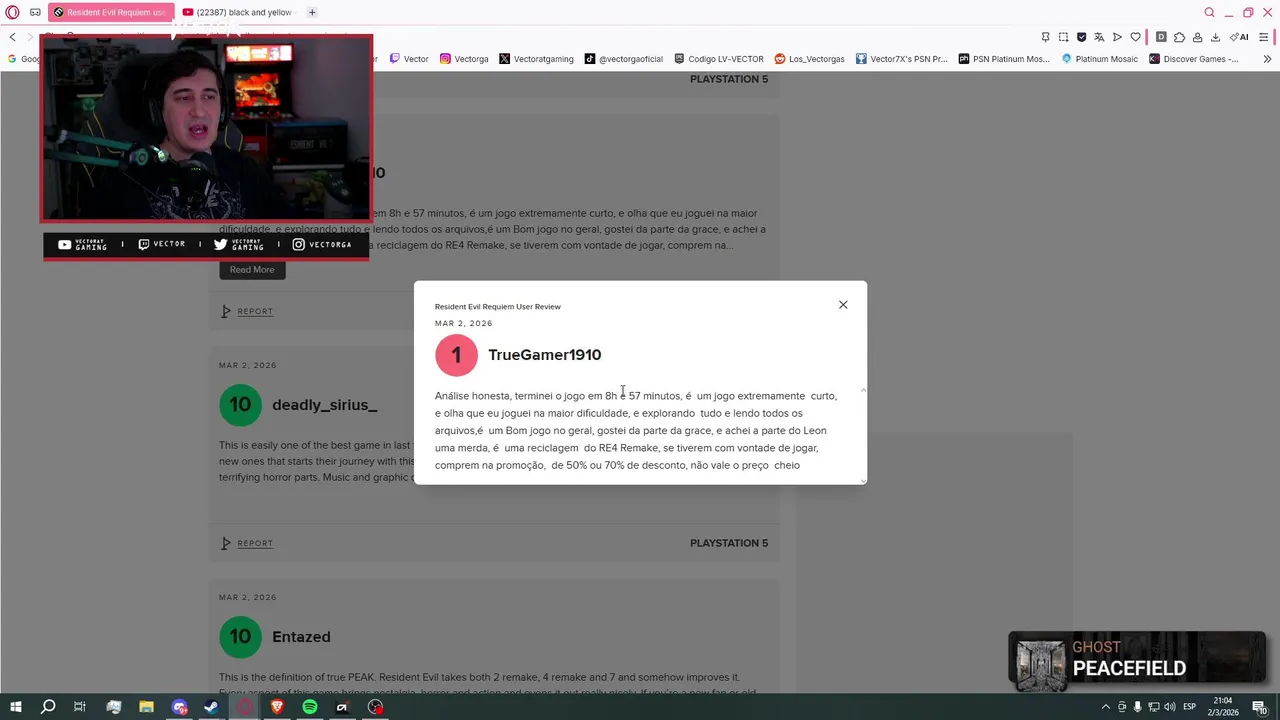Expand the bookmarks overflow chevron
The height and width of the screenshot is (720, 1280).
coord(1267,59)
